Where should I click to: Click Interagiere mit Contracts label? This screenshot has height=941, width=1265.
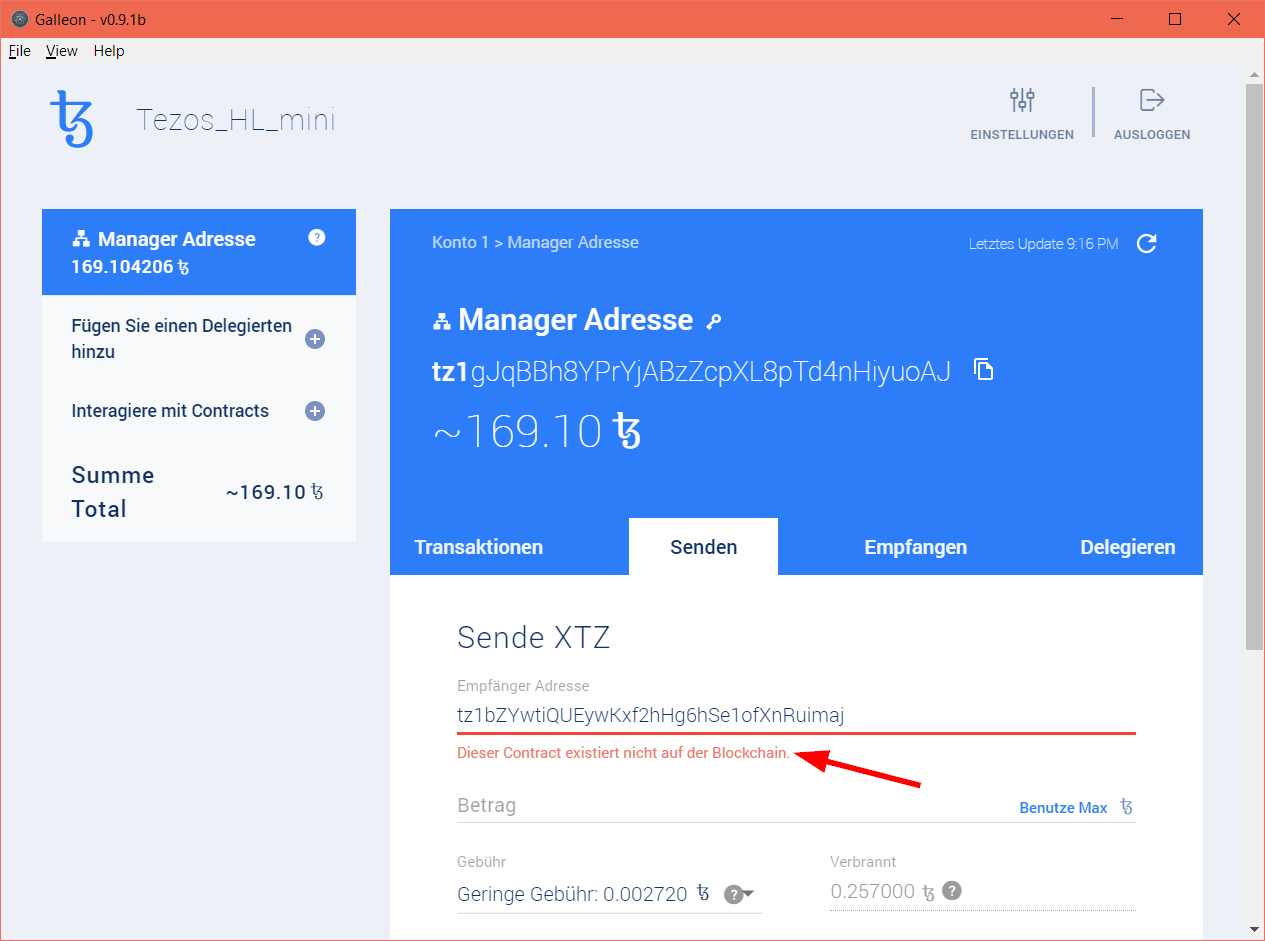170,411
